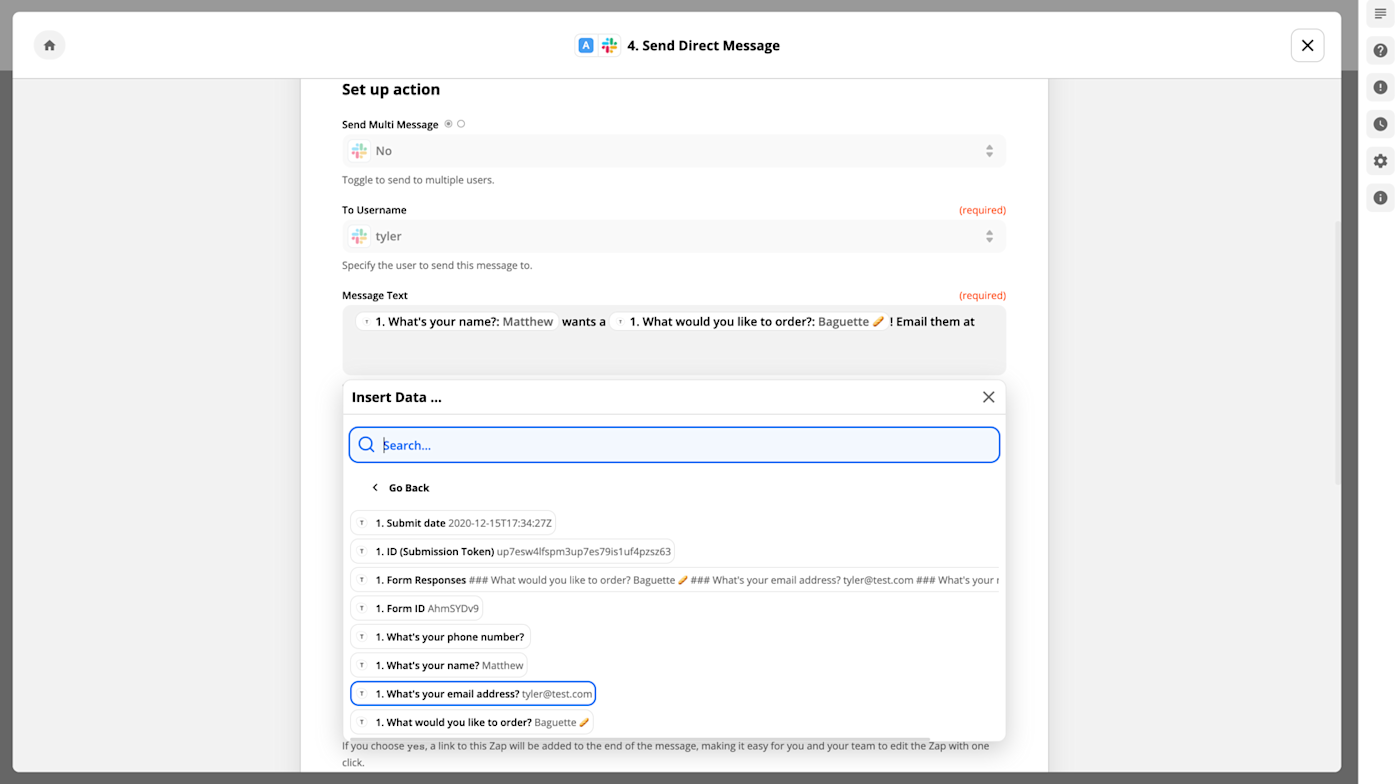The width and height of the screenshot is (1400, 784).
Task: Click Typeform icon beside order option in list
Action: 362,722
